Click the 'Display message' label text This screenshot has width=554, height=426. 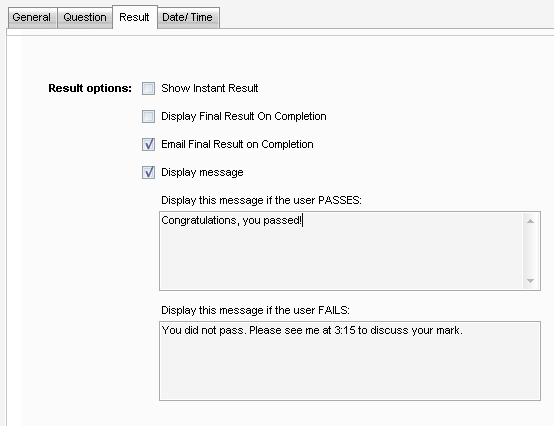(x=202, y=172)
